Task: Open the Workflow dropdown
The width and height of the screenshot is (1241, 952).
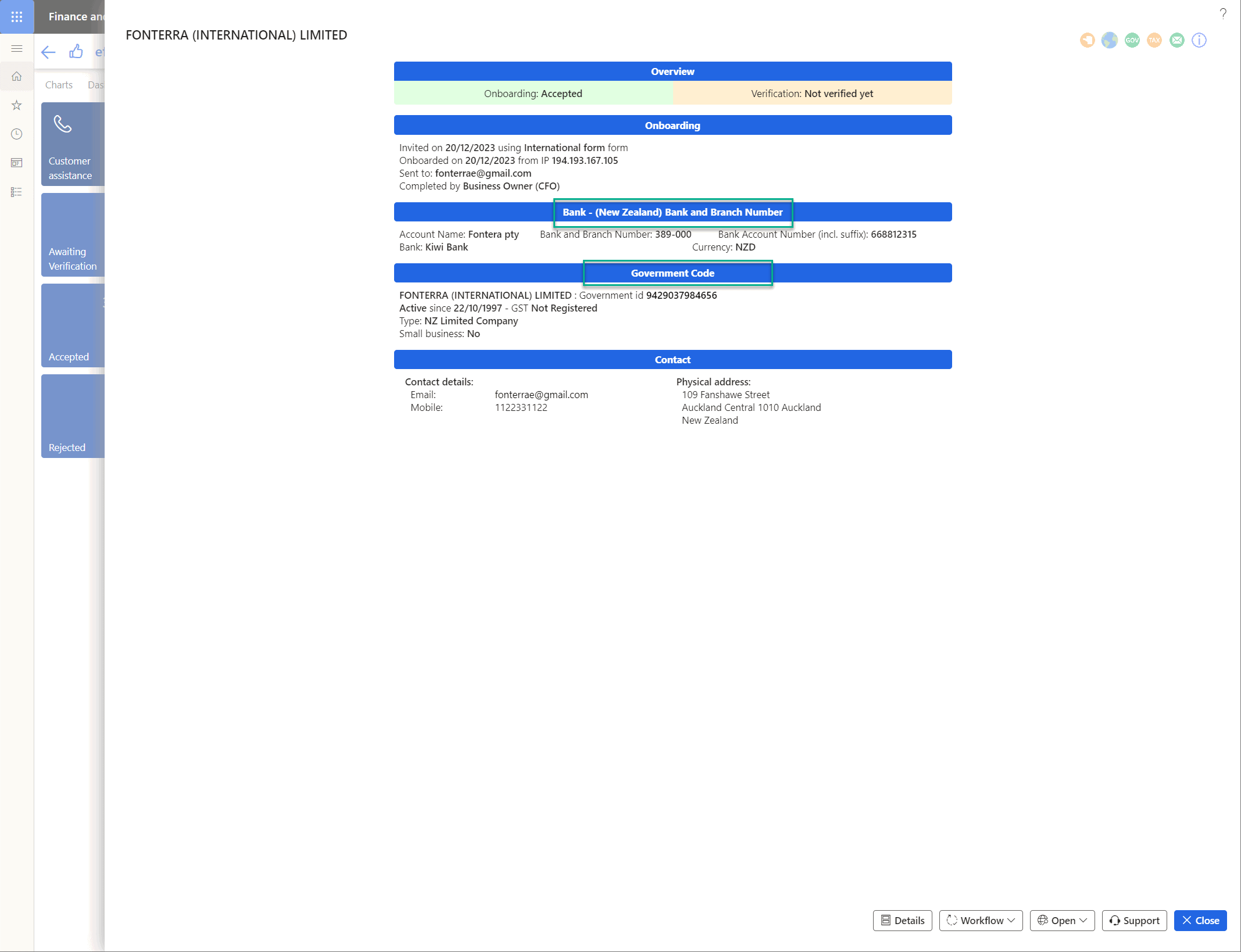Action: (x=981, y=921)
